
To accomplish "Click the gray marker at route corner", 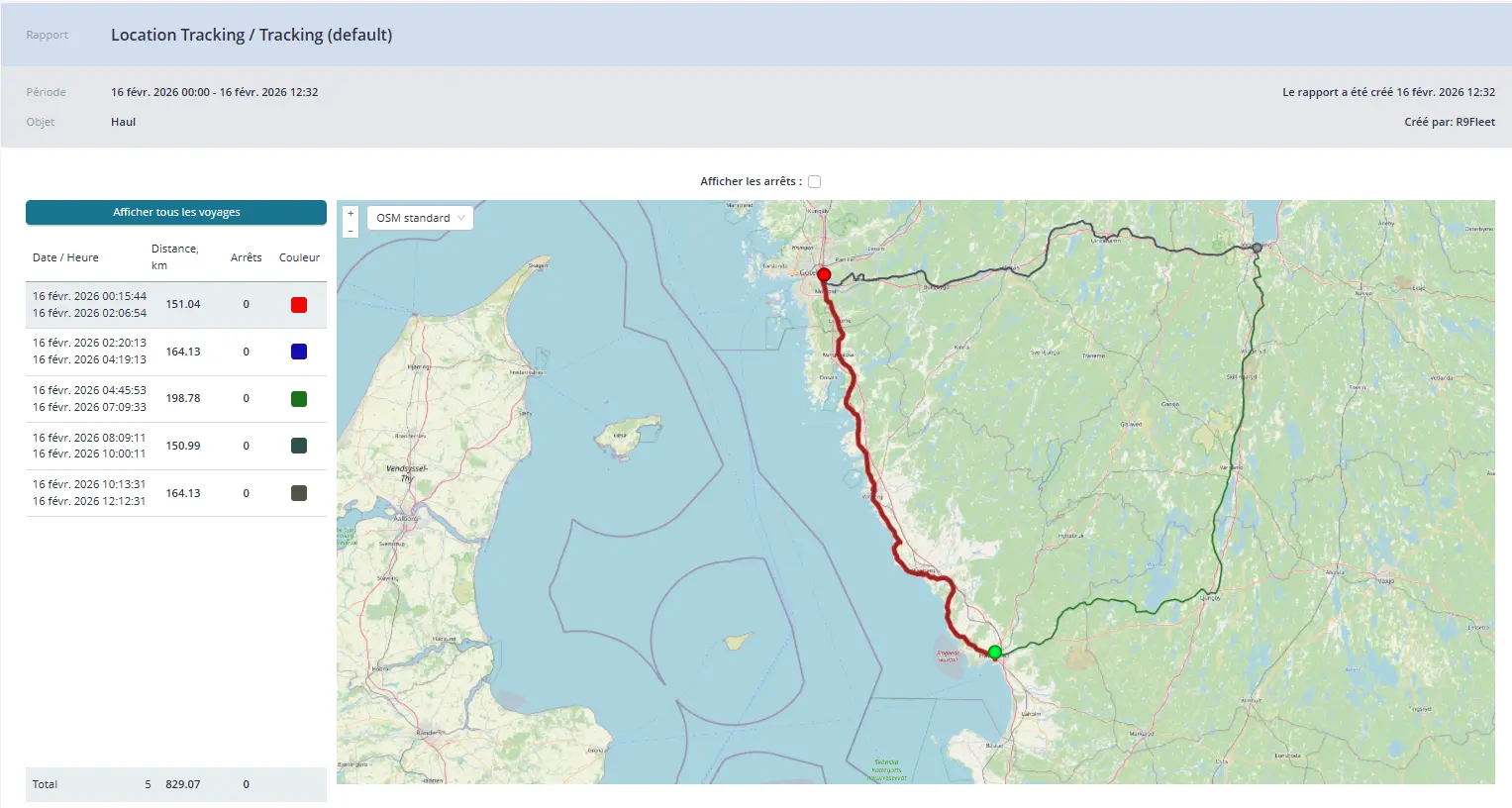I will point(1257,248).
